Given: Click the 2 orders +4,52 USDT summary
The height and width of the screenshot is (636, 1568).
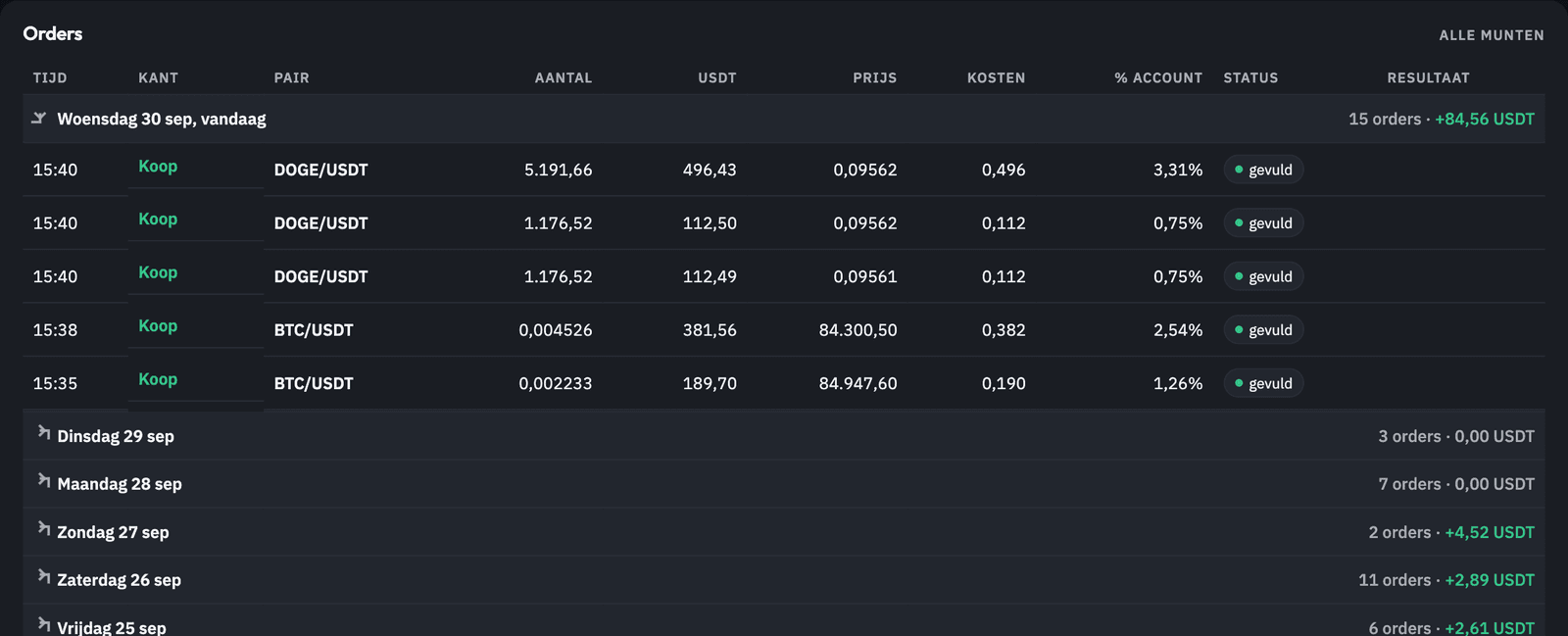Looking at the screenshot, I should pyautogui.click(x=1451, y=532).
